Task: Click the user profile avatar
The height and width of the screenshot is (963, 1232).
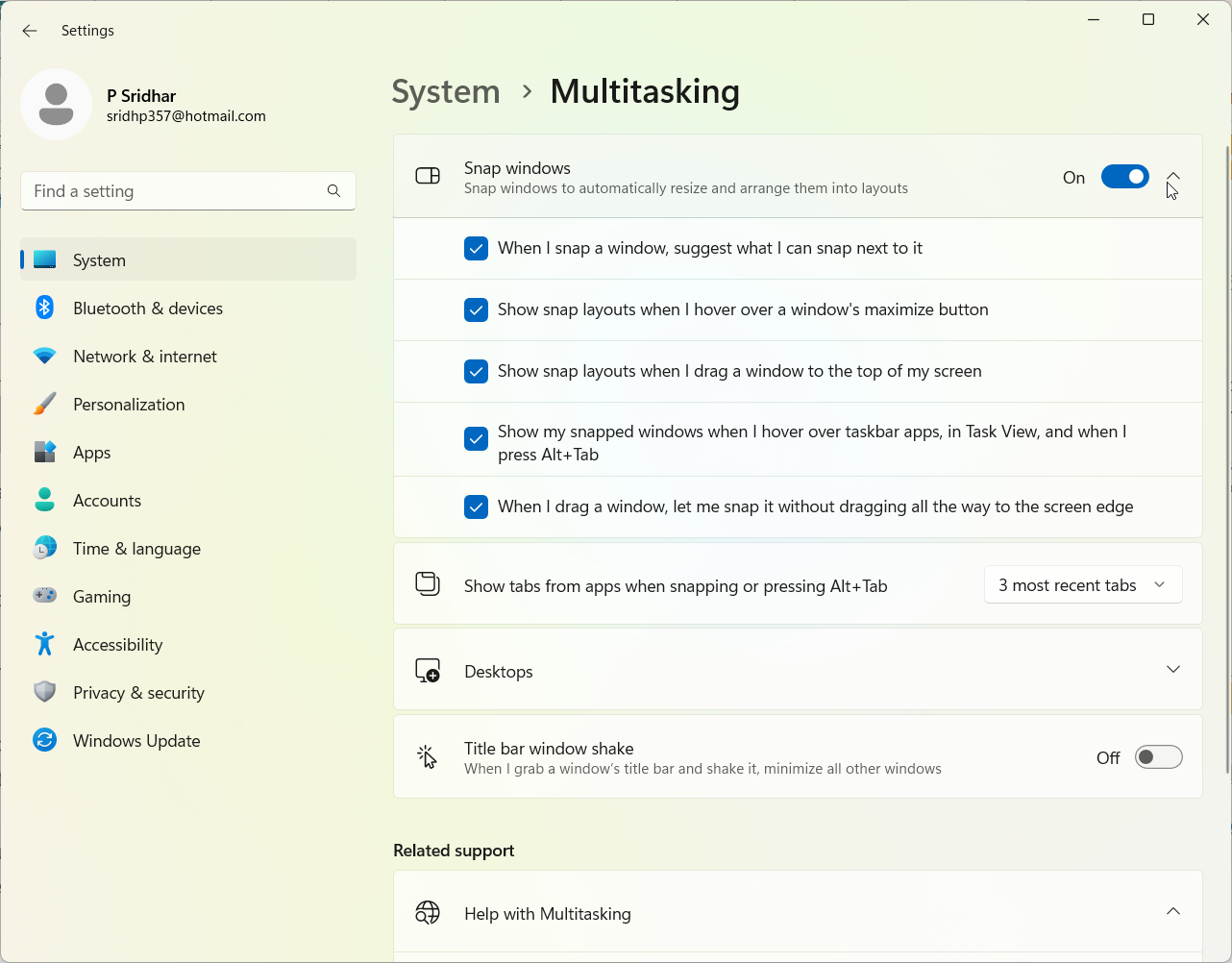Action: (x=57, y=105)
